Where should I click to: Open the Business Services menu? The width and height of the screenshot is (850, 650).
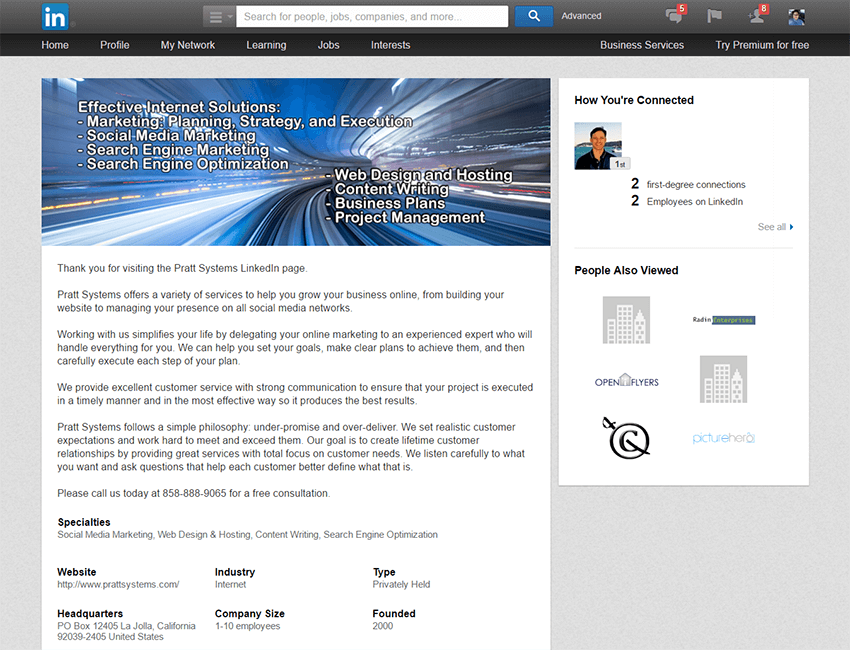(642, 45)
